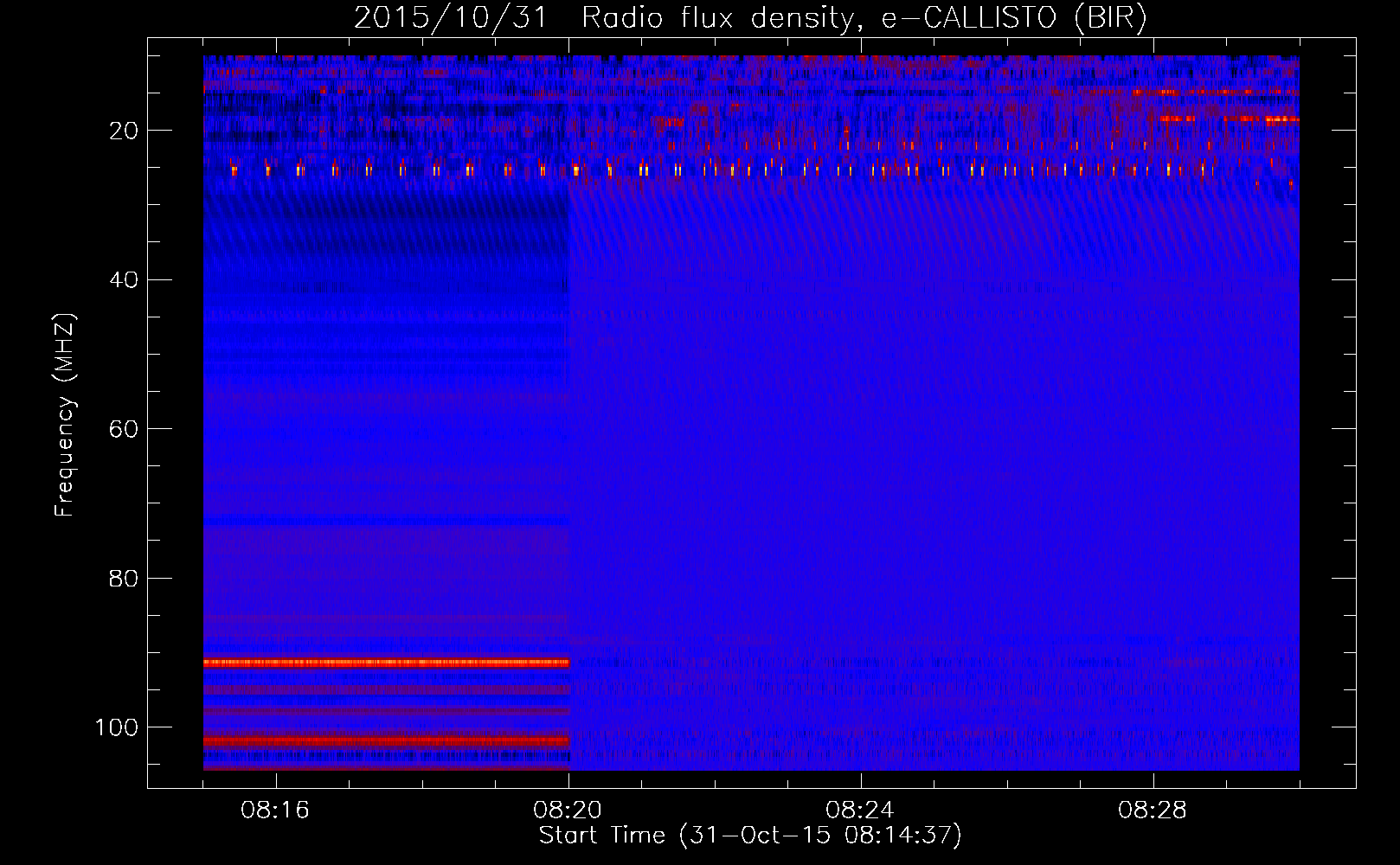This screenshot has width=1400, height=865.
Task: Click the '08:28' time tick label
Action: [1153, 811]
